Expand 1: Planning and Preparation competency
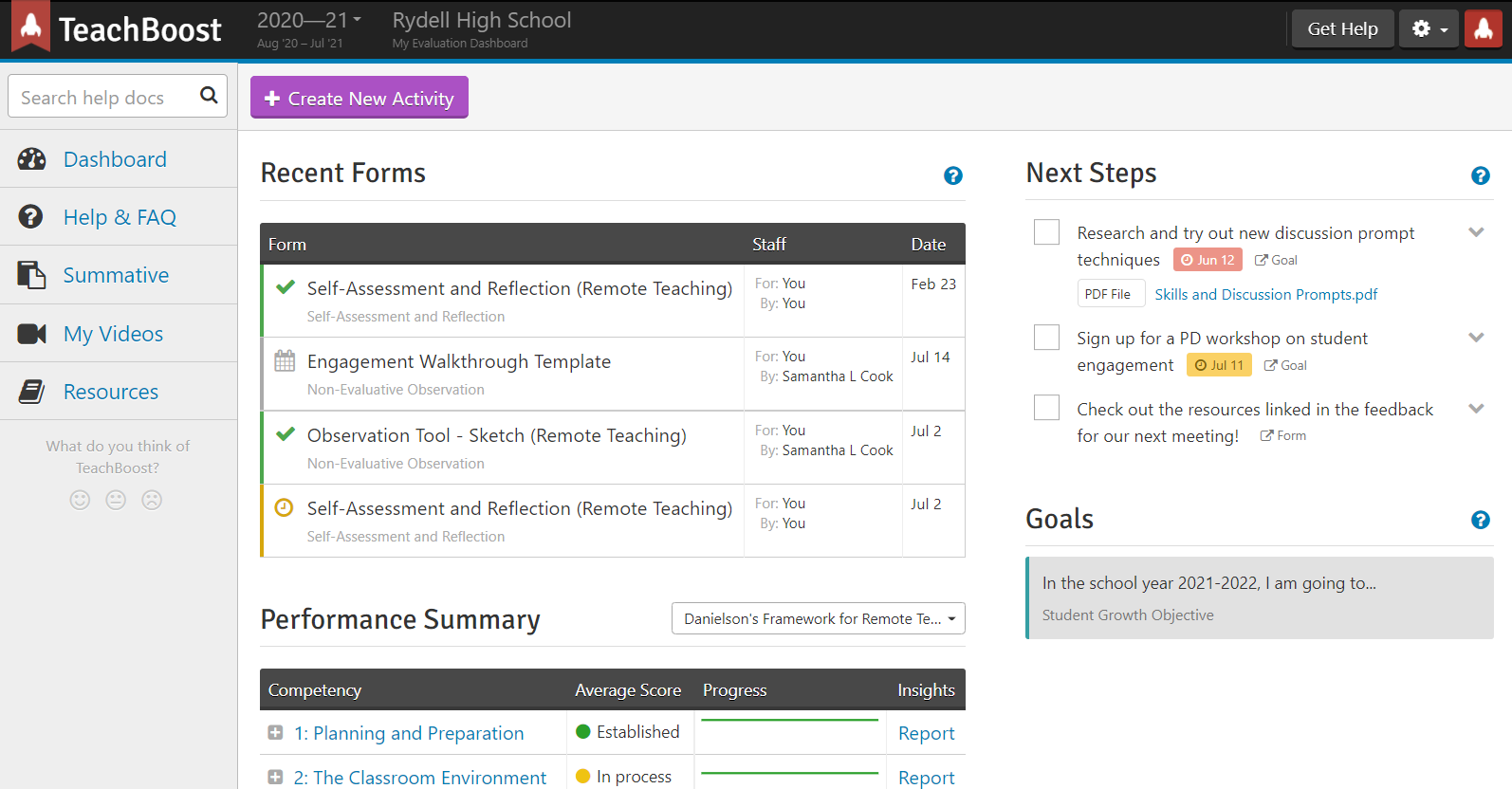This screenshot has height=789, width=1512. (275, 732)
